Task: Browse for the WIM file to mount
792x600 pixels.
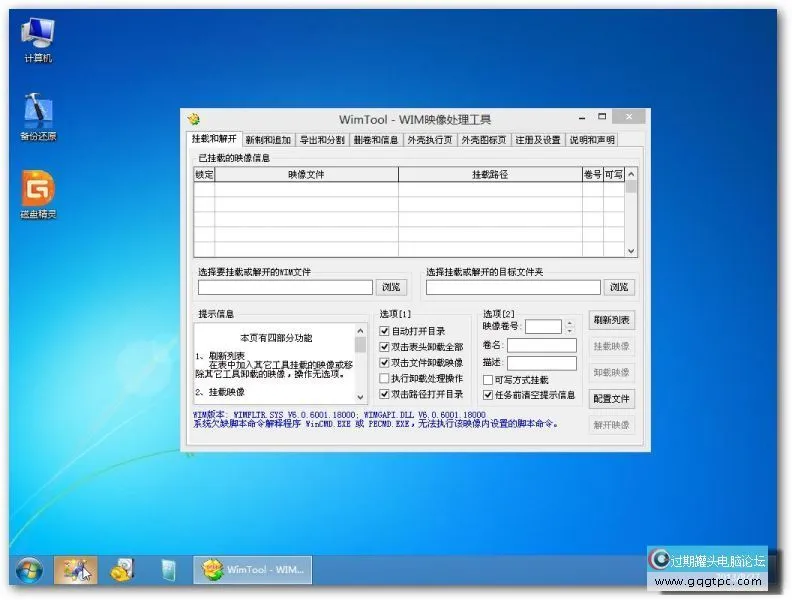Action: click(x=390, y=287)
